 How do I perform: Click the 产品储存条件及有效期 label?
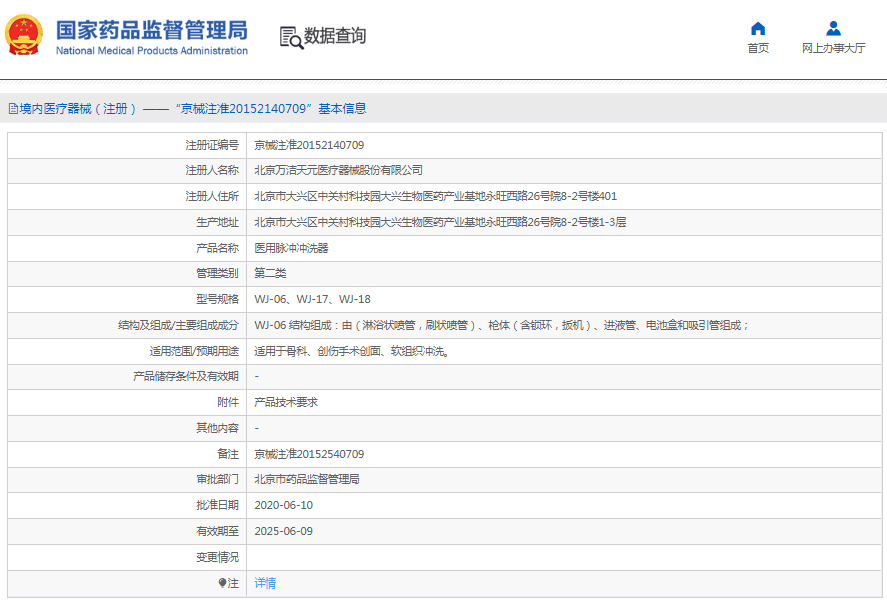(186, 376)
